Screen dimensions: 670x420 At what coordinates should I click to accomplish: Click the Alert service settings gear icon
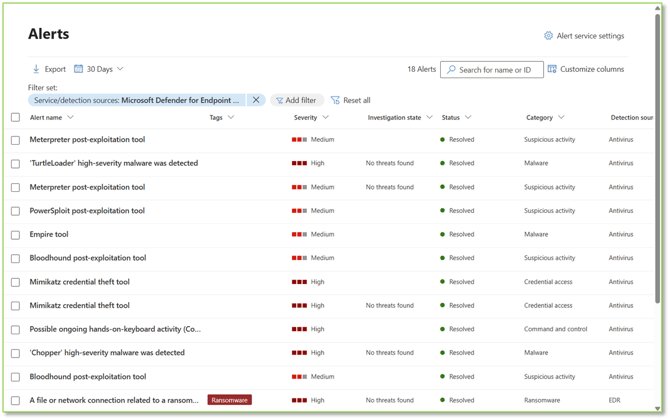click(x=548, y=36)
